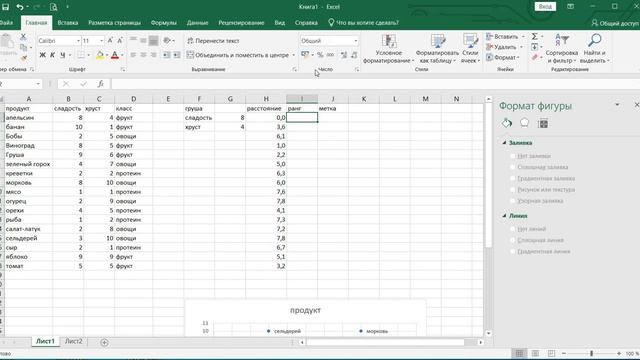The width and height of the screenshot is (640, 360).
Task: Add a new sheet with the plus icon
Action: (104, 342)
